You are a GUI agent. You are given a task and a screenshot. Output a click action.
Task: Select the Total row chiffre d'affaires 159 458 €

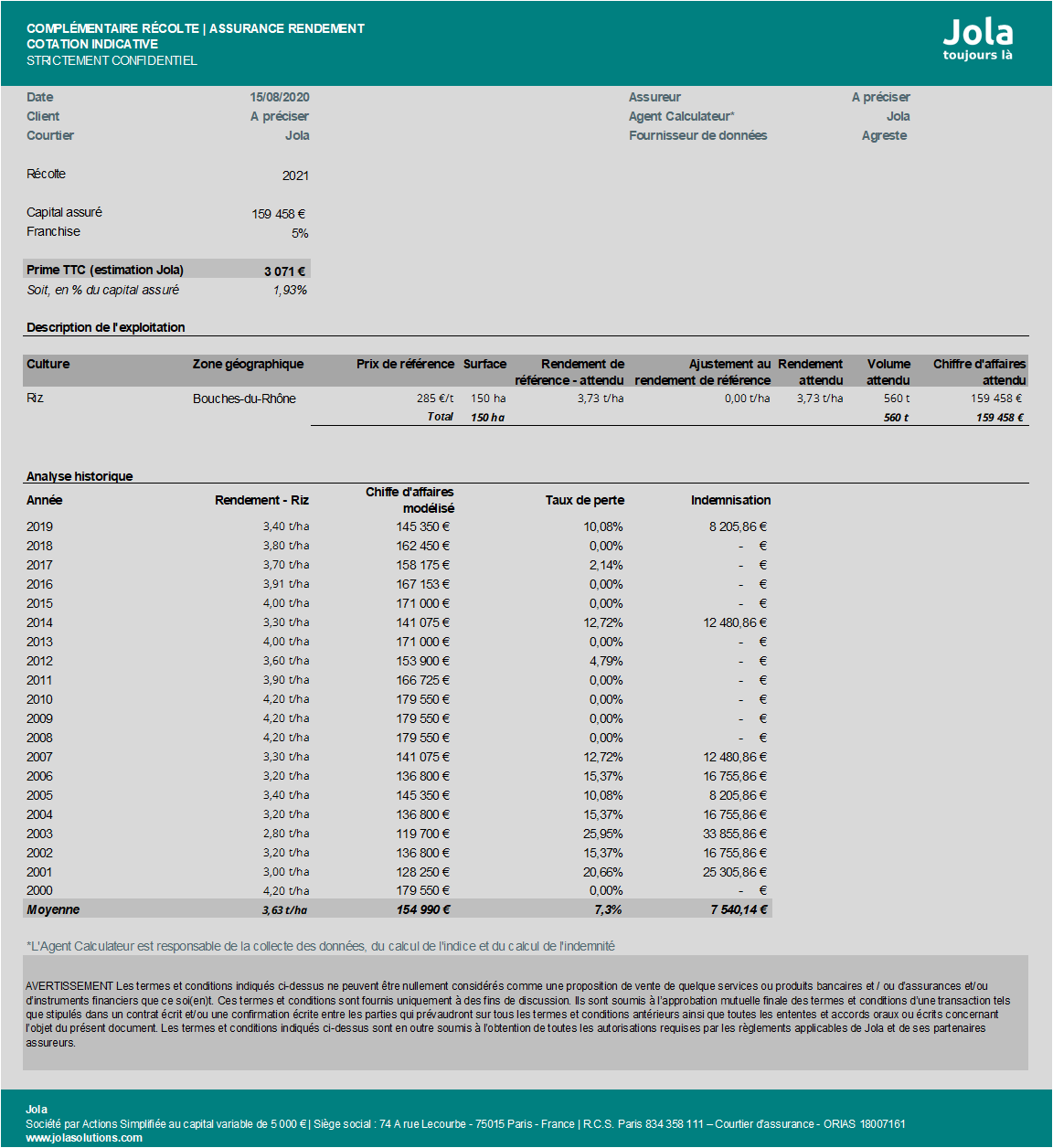[1000, 418]
